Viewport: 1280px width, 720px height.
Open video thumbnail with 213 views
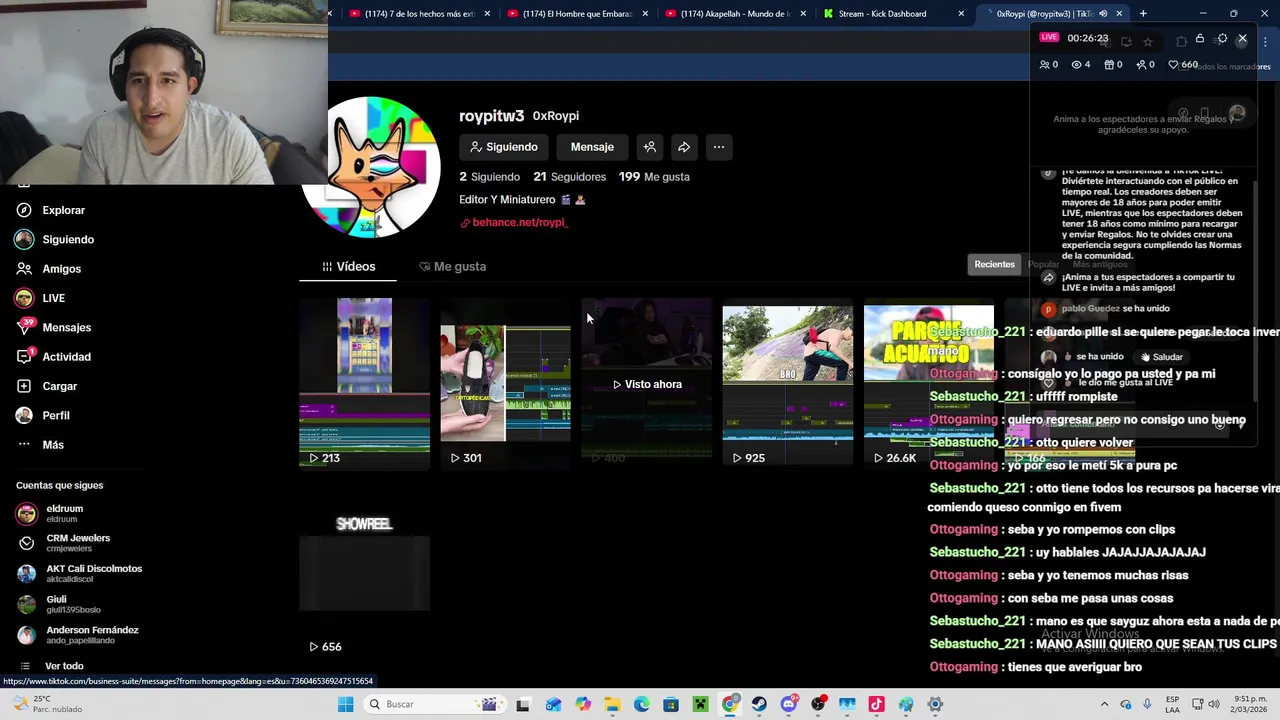pyautogui.click(x=364, y=383)
